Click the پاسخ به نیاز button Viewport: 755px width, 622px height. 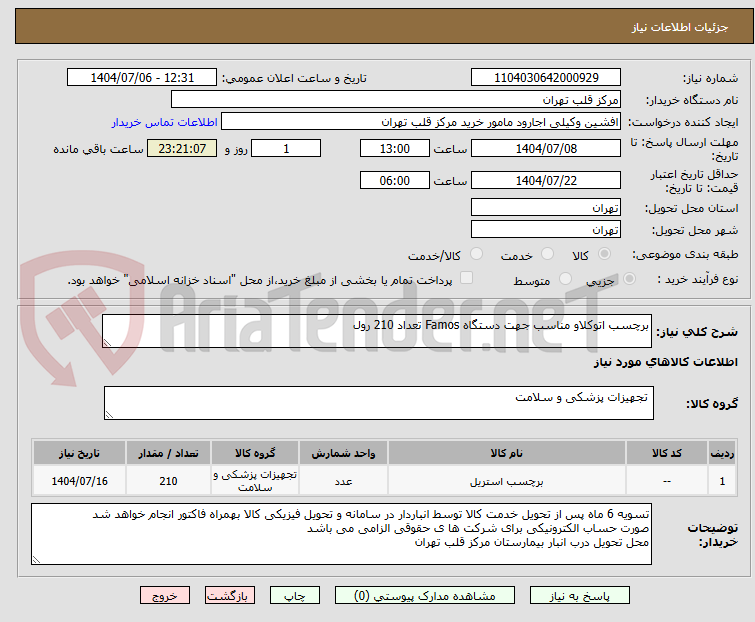coord(579,596)
